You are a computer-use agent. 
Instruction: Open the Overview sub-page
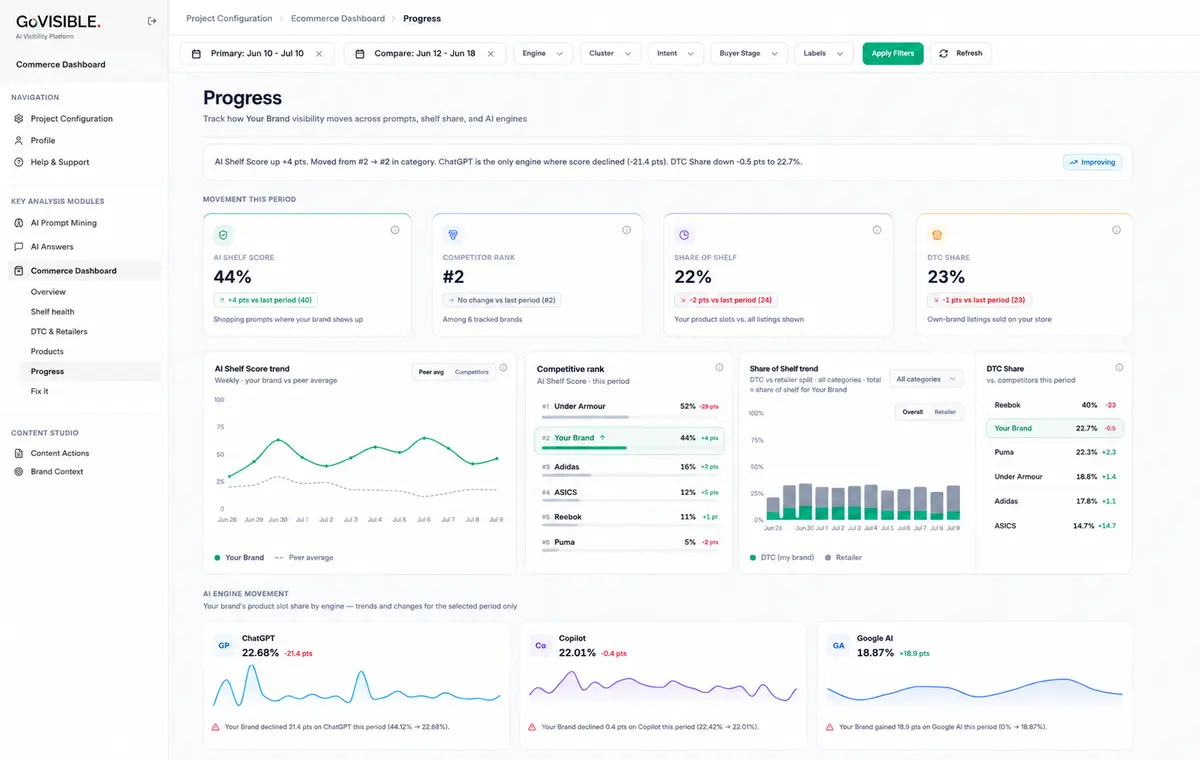(48, 292)
